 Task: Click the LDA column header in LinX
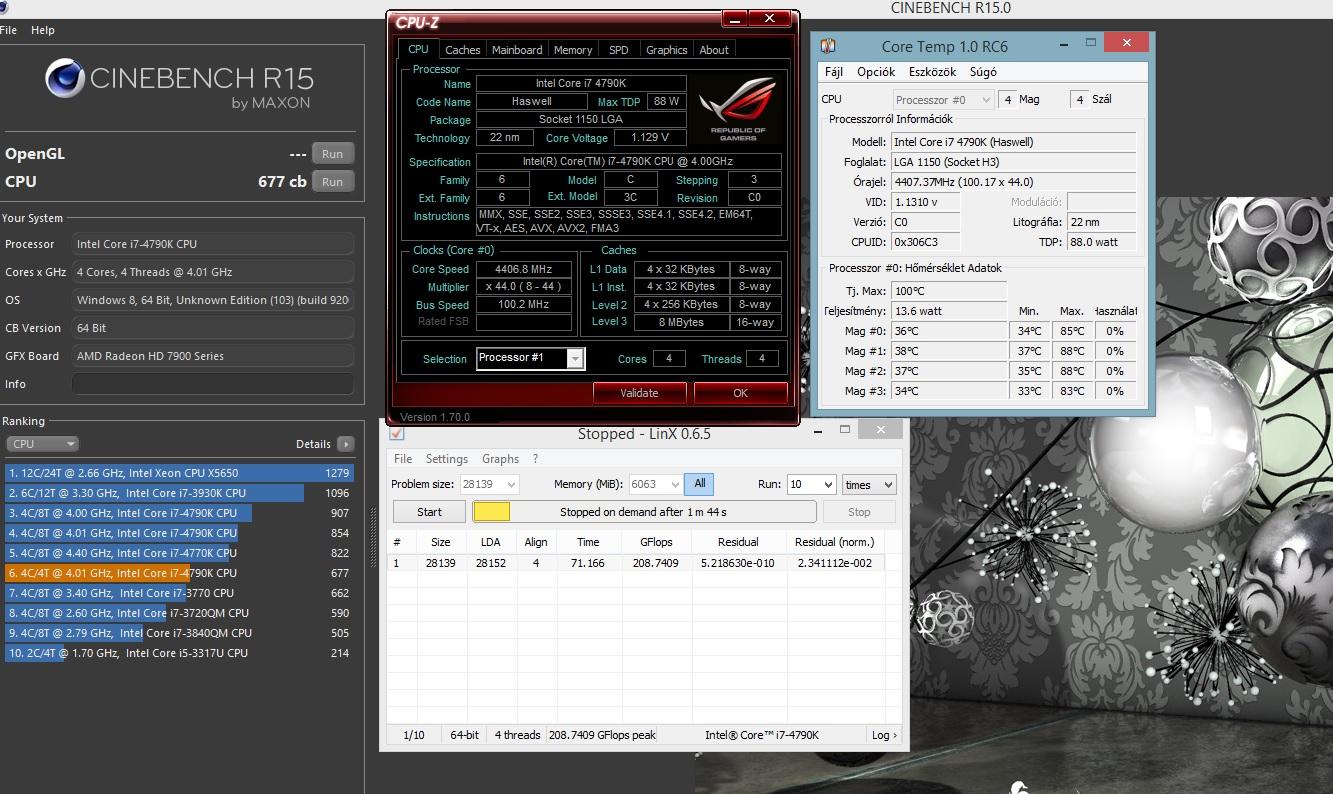[491, 542]
